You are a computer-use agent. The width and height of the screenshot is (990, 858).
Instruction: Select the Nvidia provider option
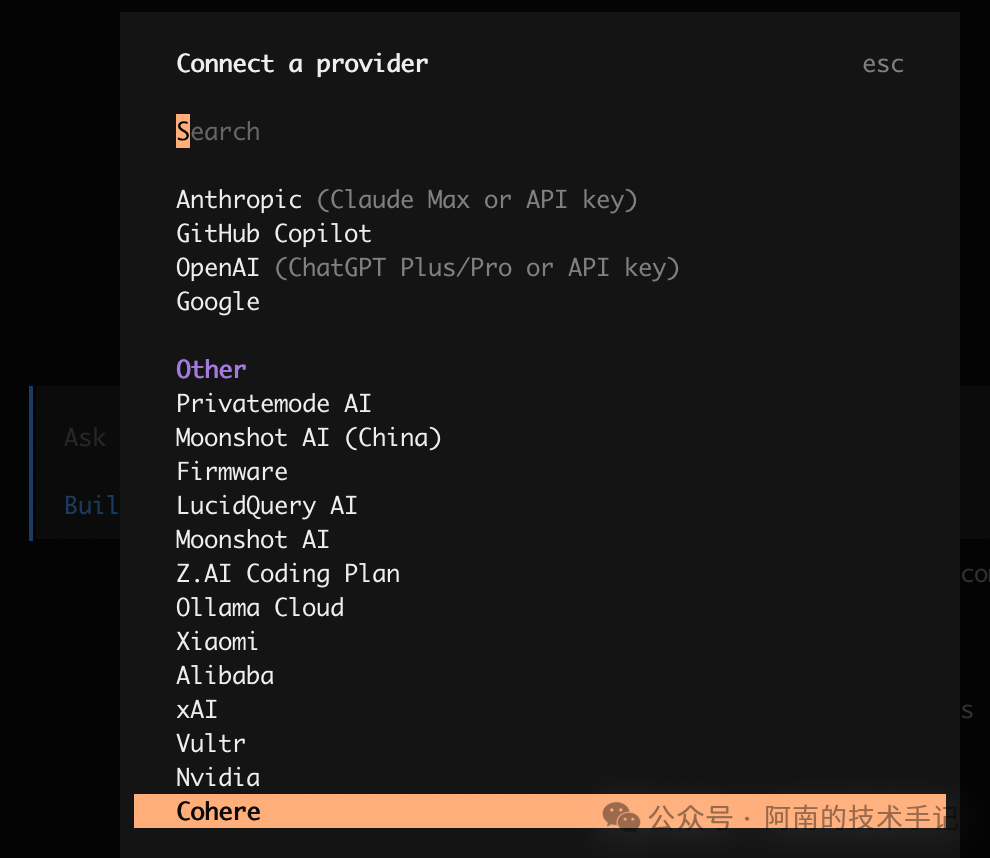[x=217, y=777]
